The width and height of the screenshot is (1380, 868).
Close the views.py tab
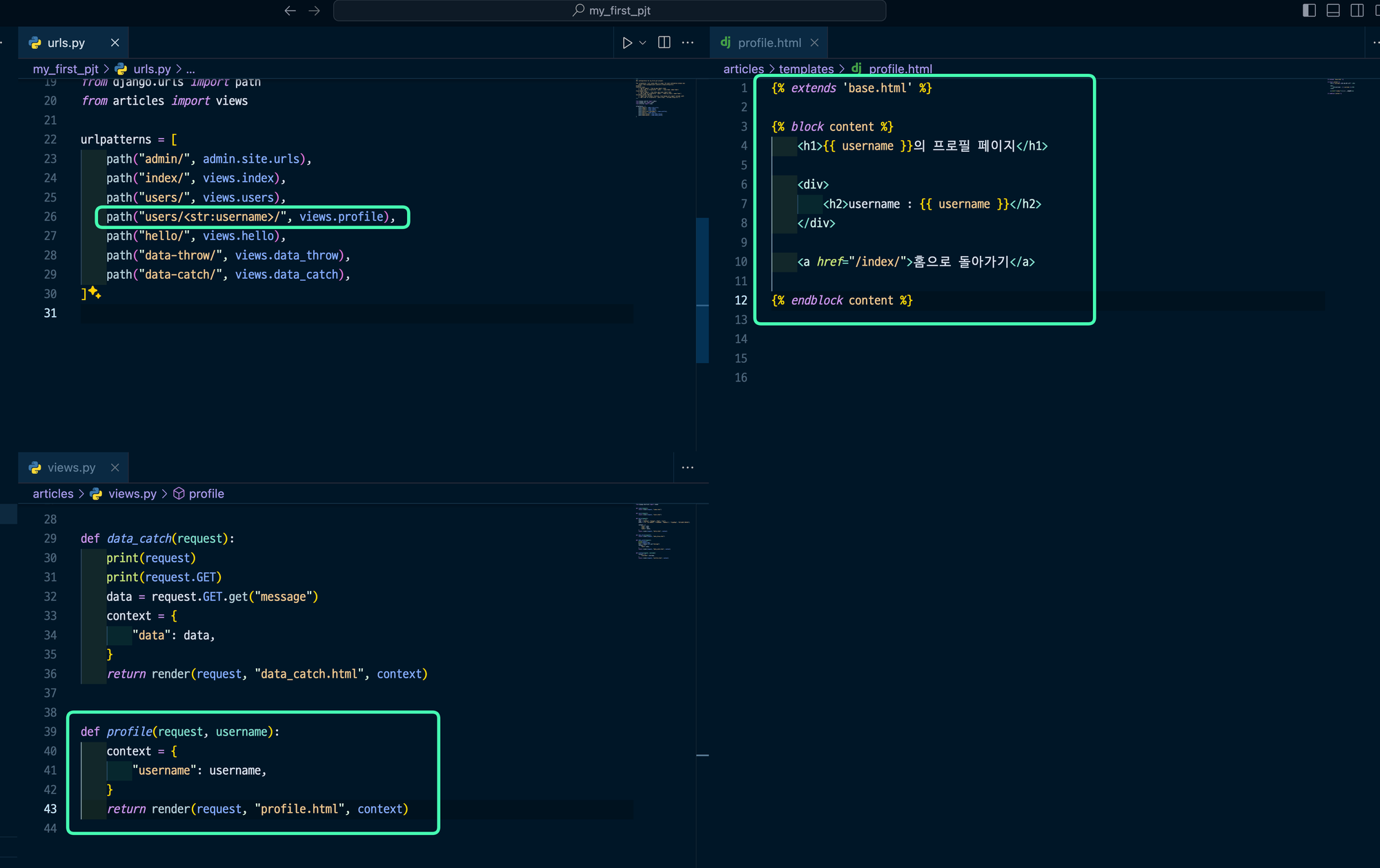coord(115,468)
